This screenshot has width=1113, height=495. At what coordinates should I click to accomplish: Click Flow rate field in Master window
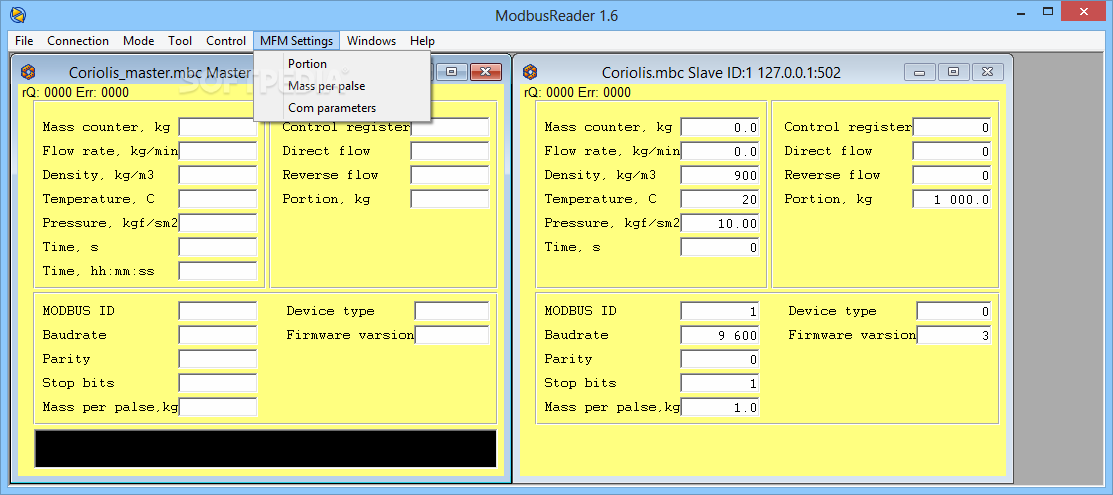tap(218, 151)
